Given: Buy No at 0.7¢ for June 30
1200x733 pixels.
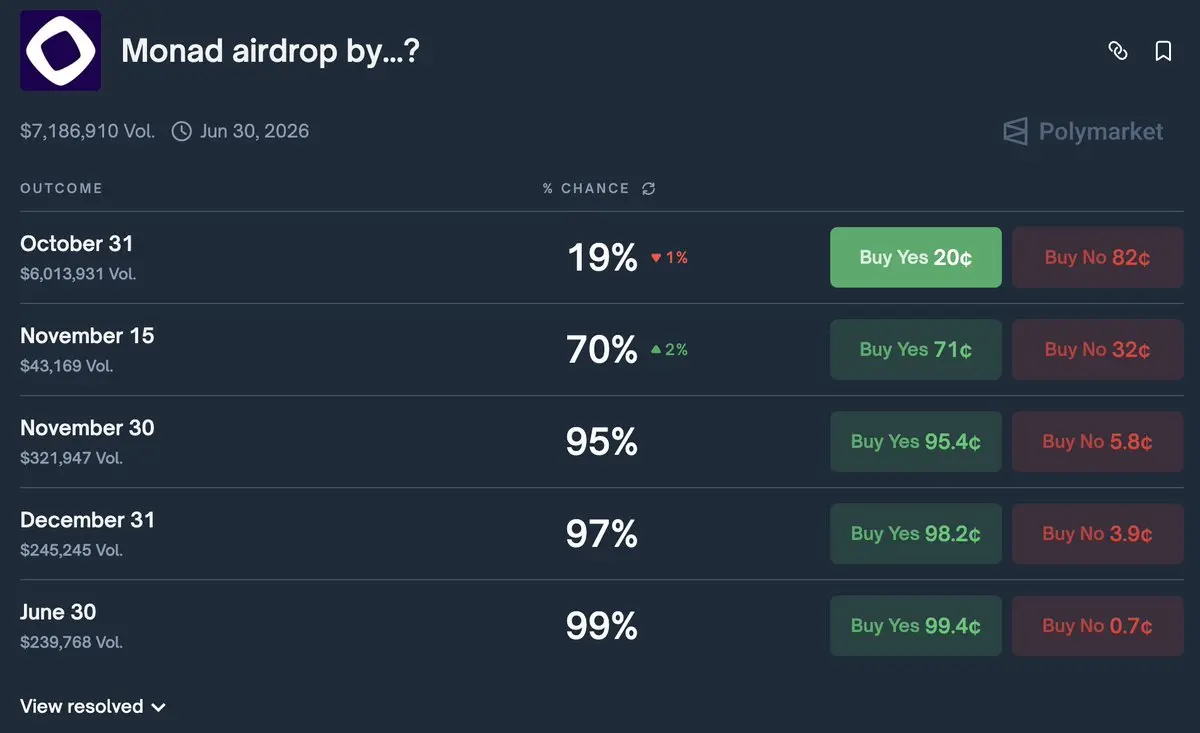Looking at the screenshot, I should pos(1097,625).
